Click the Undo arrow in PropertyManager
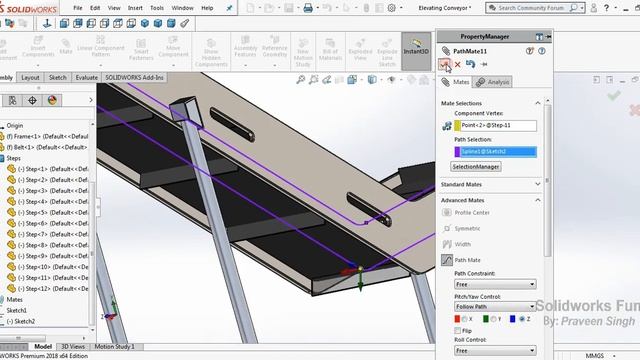 471,64
